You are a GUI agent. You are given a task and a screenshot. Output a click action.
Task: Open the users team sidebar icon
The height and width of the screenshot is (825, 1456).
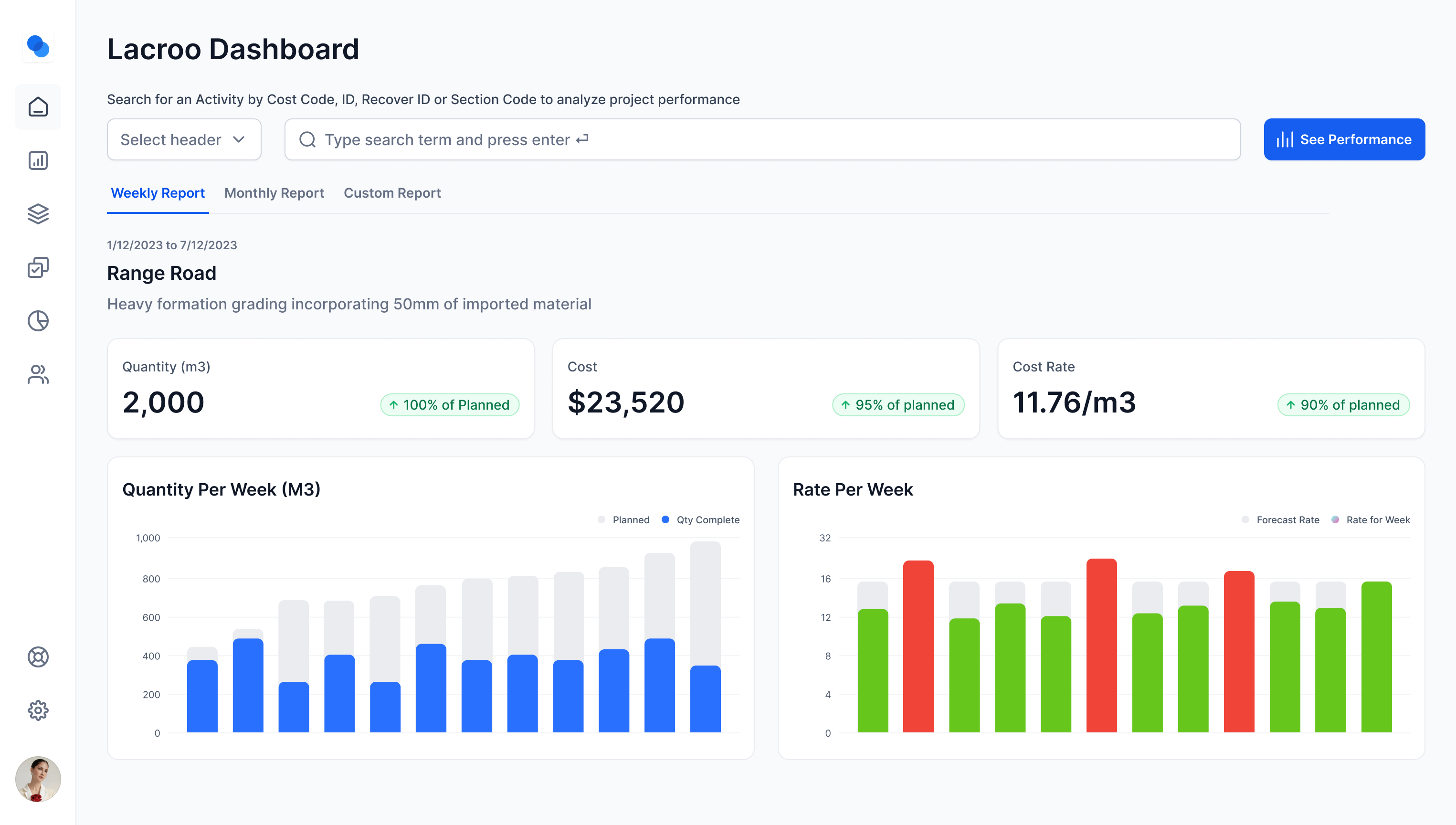click(38, 374)
